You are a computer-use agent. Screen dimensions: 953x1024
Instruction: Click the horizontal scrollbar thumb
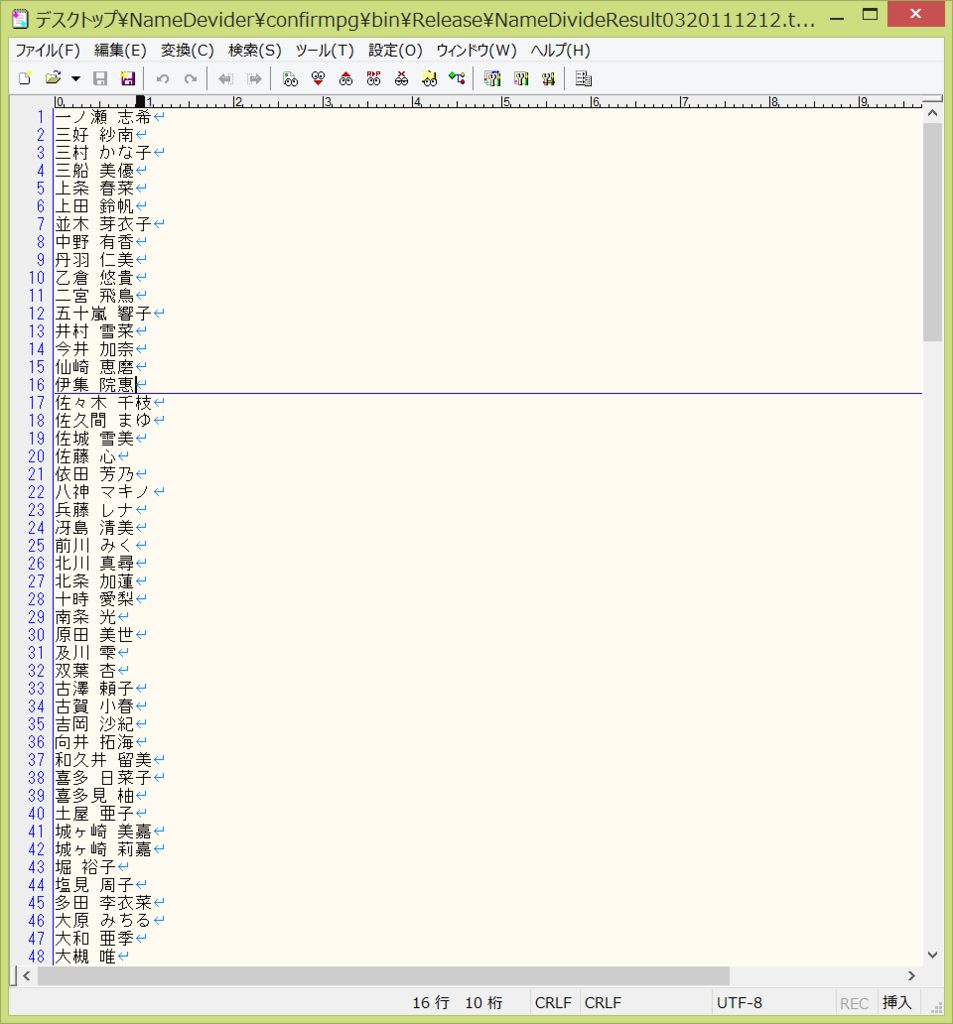point(383,976)
